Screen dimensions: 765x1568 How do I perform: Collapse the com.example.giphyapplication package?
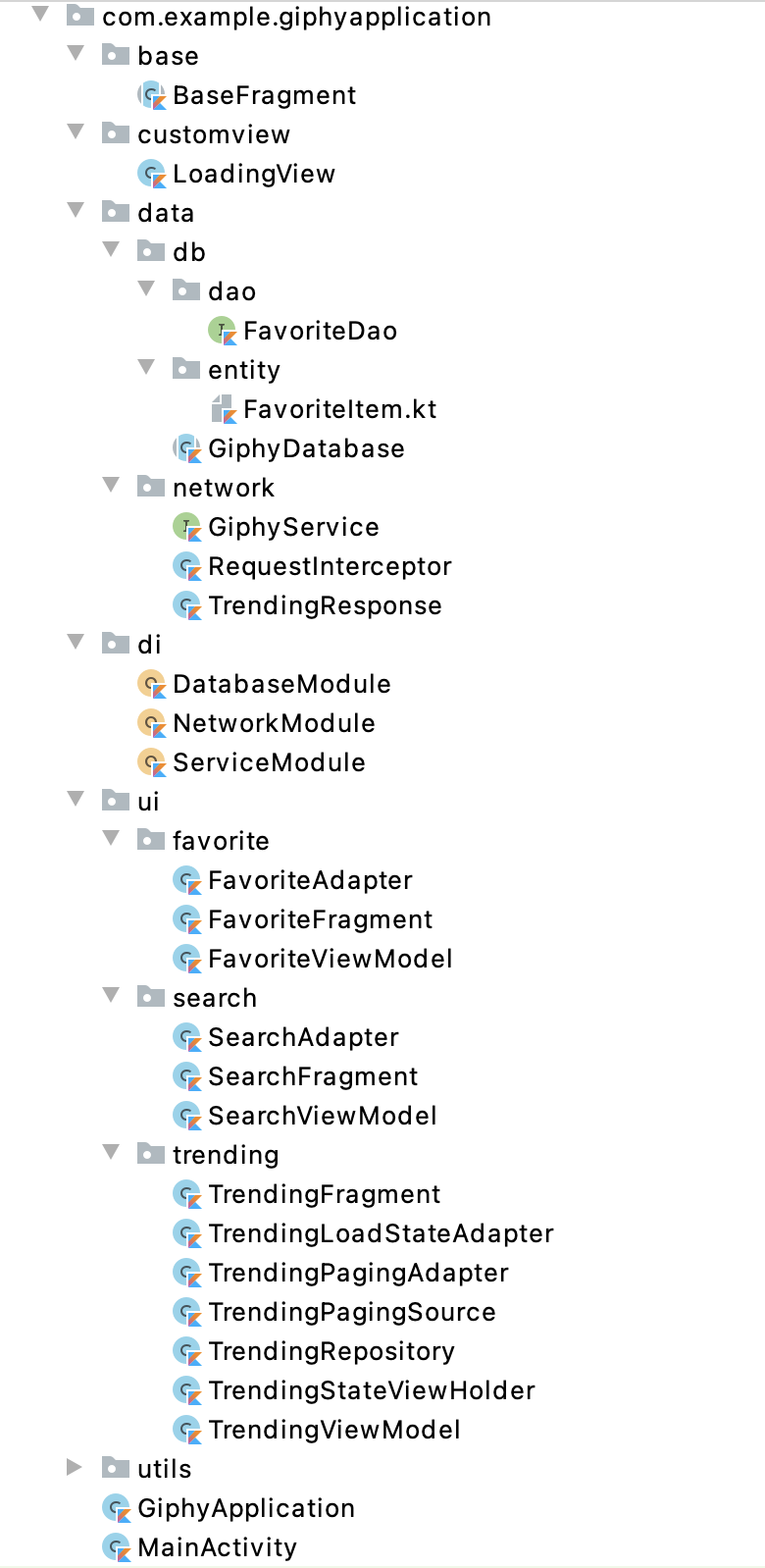pyautogui.click(x=39, y=17)
